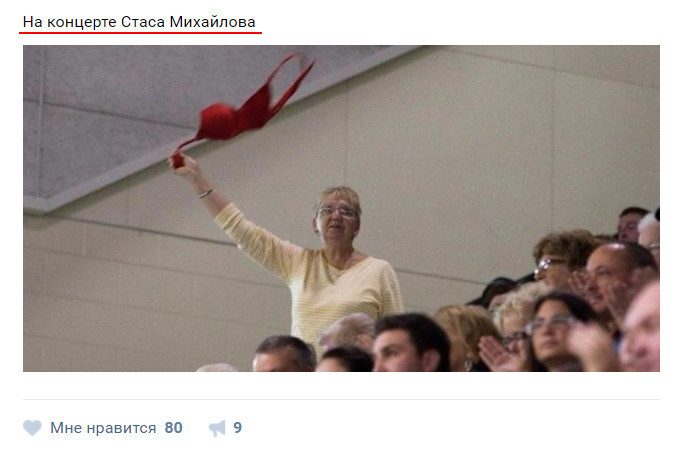Click the curly-haired spectator with glasses
The image size is (682, 457).
pos(561,259)
